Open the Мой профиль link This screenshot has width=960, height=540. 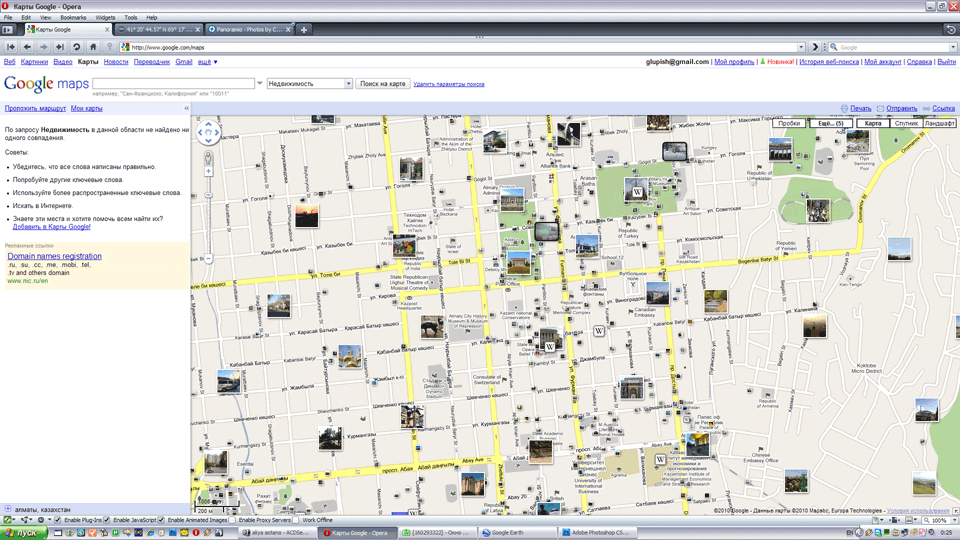pyautogui.click(x=734, y=62)
